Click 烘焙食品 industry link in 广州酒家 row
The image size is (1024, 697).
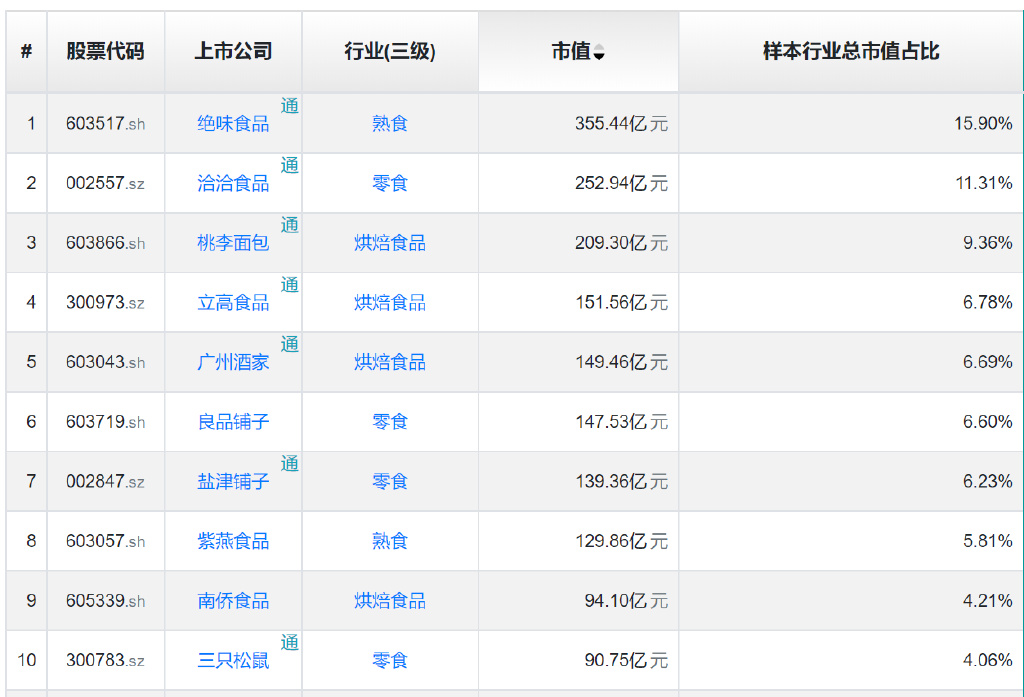[390, 362]
